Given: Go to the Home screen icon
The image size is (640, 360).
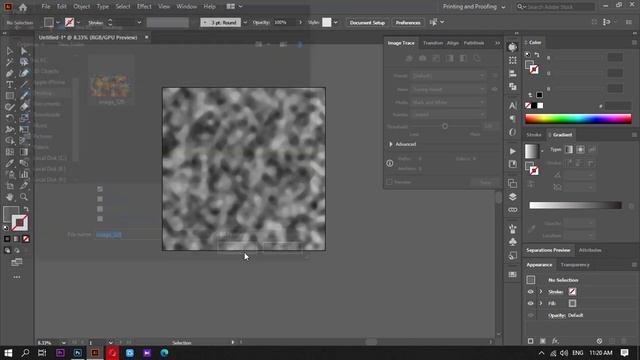Looking at the screenshot, I should [23, 7].
